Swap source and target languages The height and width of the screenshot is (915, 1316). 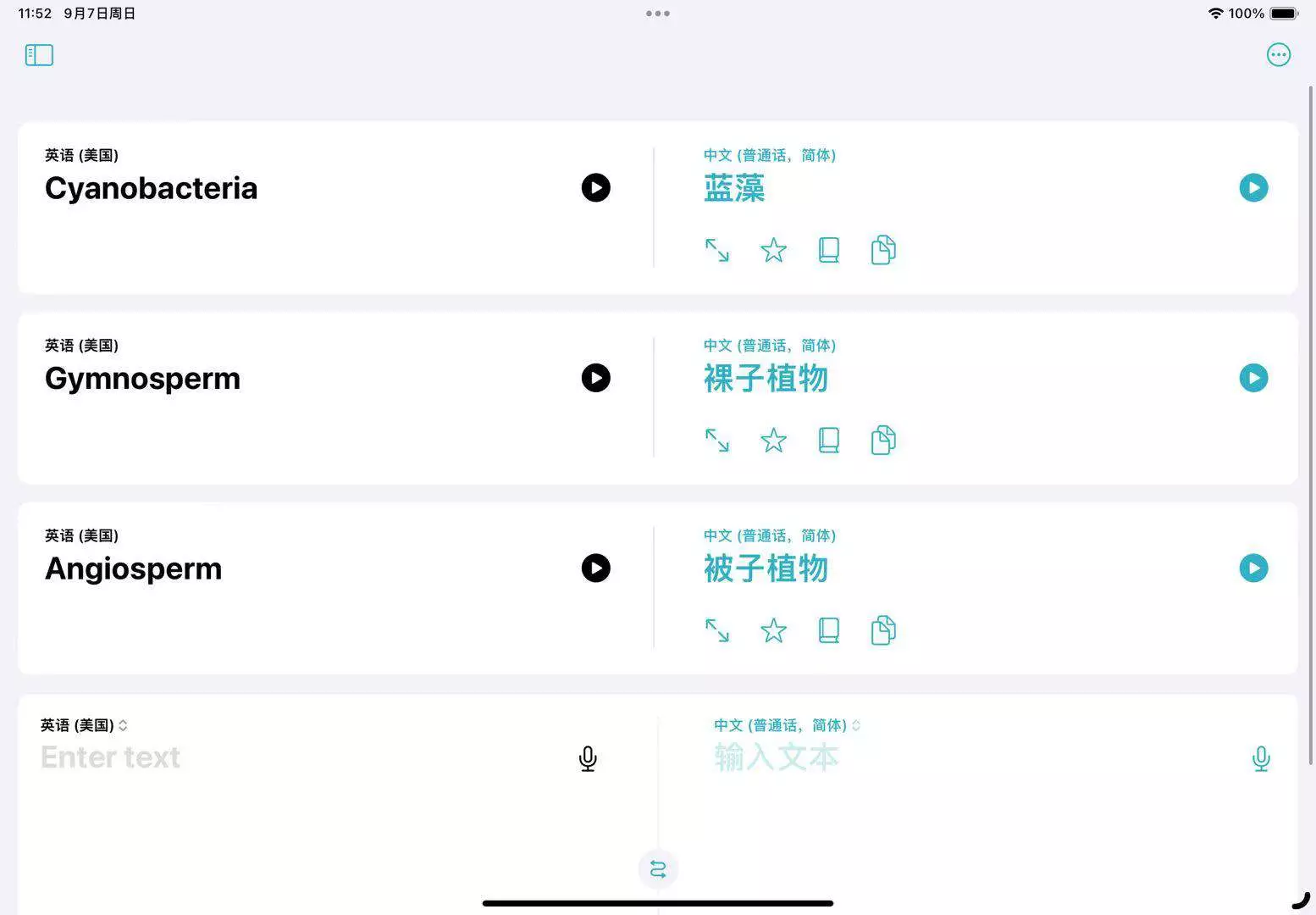click(x=658, y=869)
